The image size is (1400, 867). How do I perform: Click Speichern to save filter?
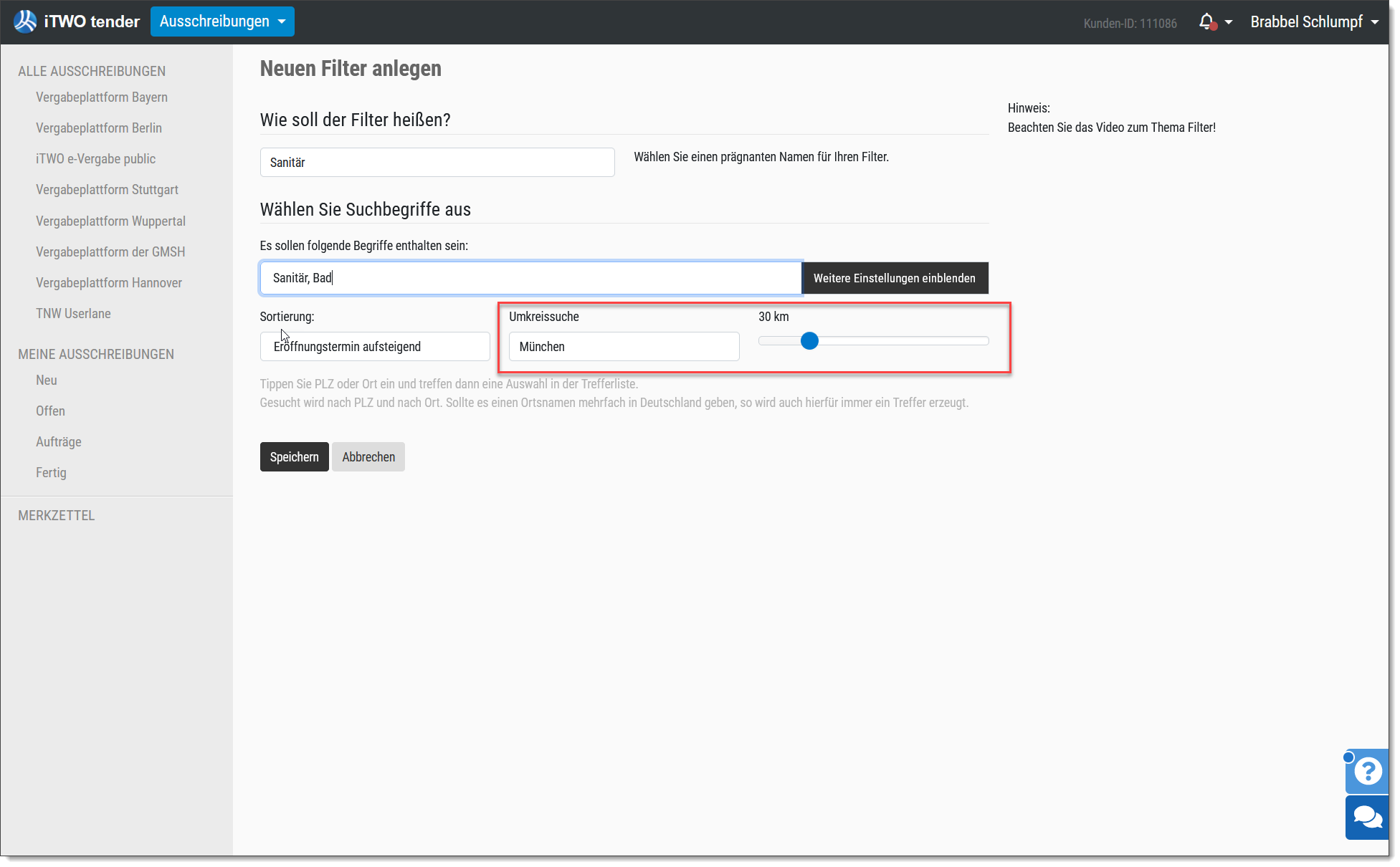[295, 457]
